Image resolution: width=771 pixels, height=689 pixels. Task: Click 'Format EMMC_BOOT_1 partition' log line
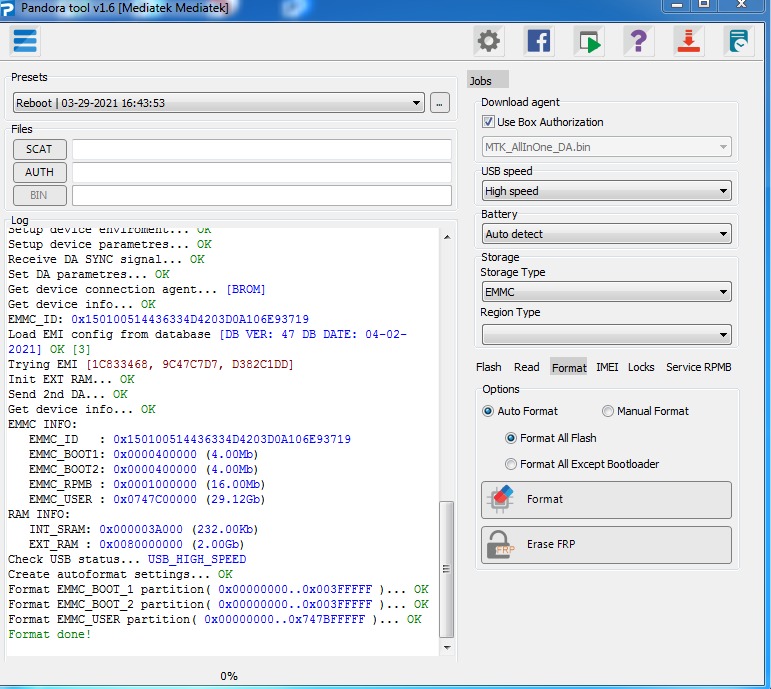point(218,589)
